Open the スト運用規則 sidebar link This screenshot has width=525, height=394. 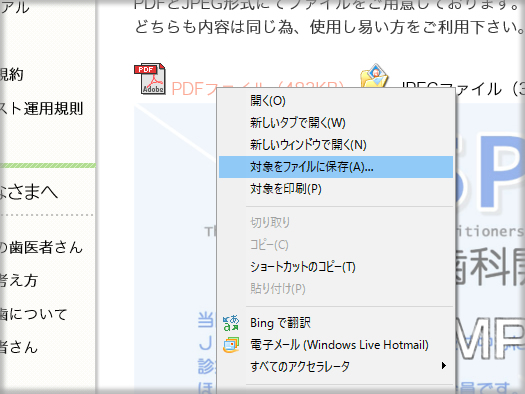pos(42,108)
